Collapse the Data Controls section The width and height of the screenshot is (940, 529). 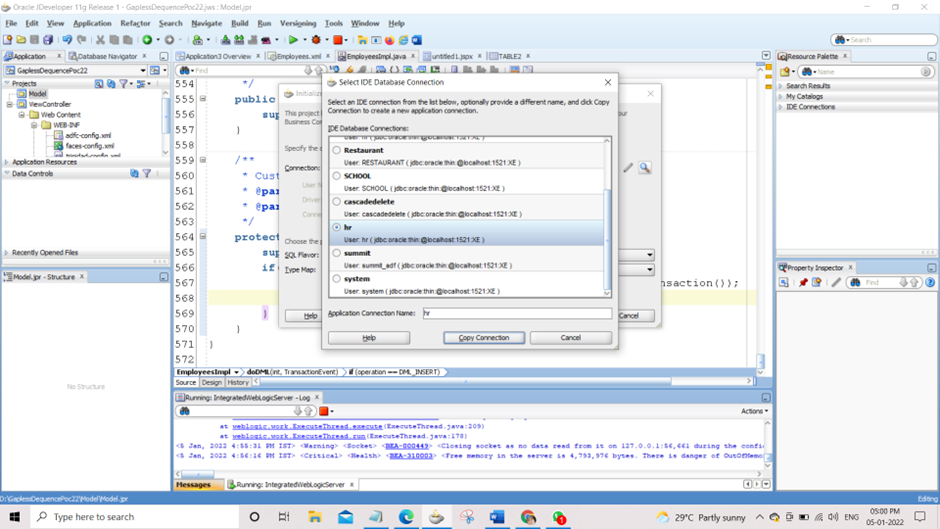pos(7,173)
